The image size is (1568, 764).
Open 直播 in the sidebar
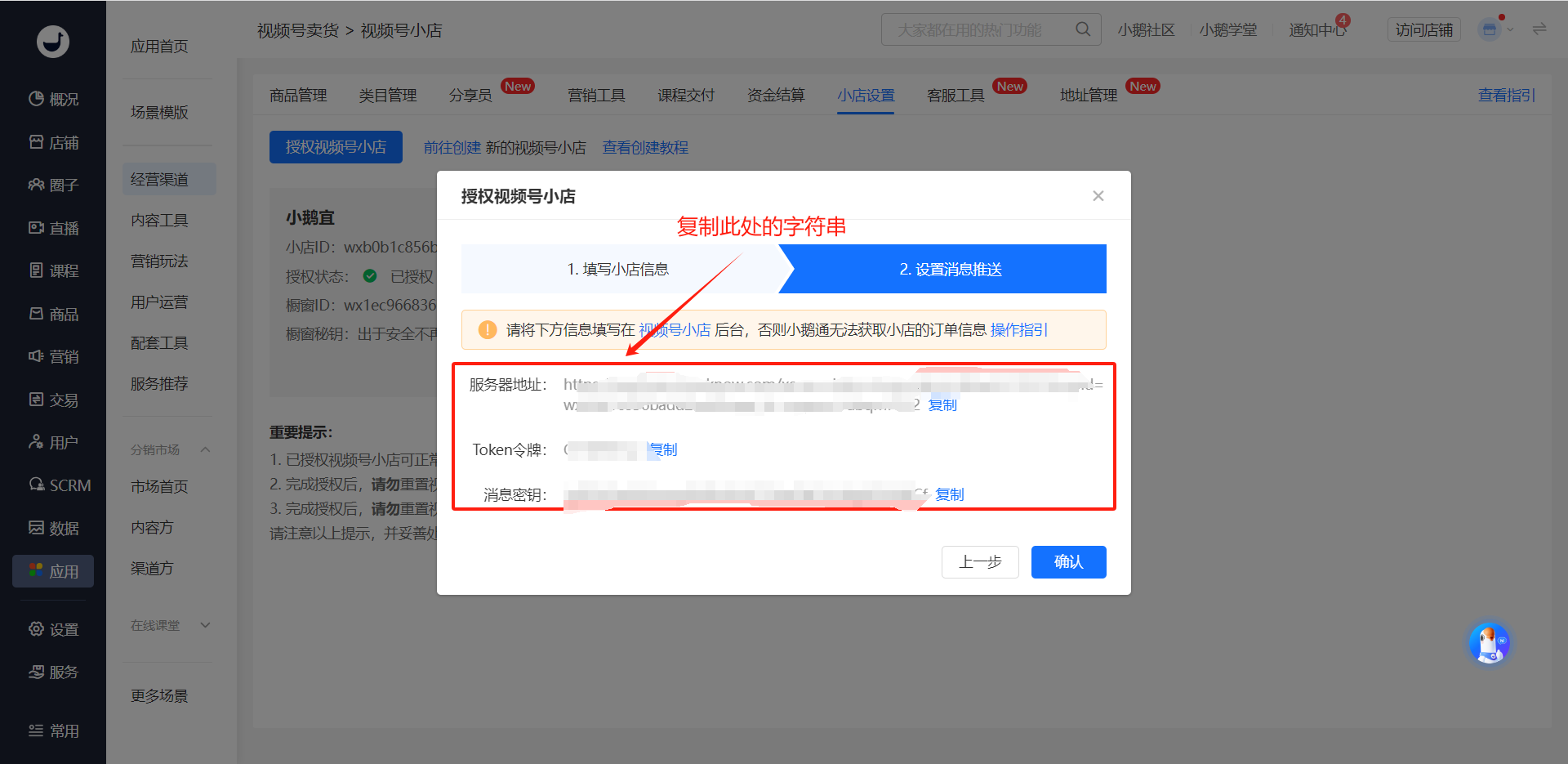tap(53, 228)
